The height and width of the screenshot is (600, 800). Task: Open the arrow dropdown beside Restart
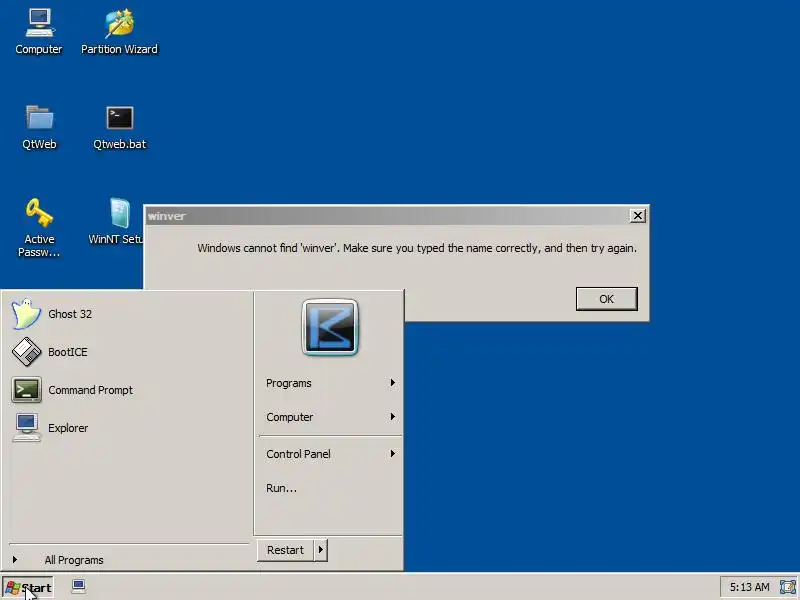(320, 550)
